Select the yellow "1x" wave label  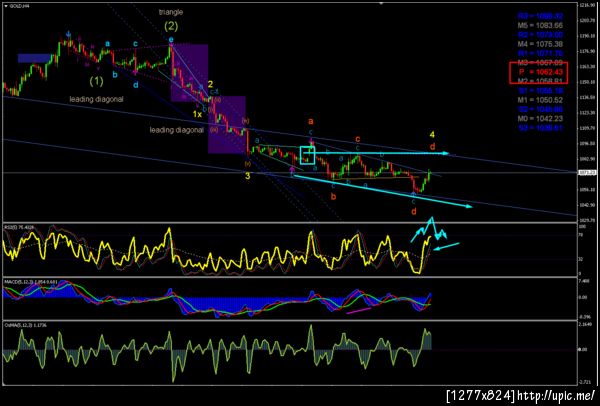197,114
